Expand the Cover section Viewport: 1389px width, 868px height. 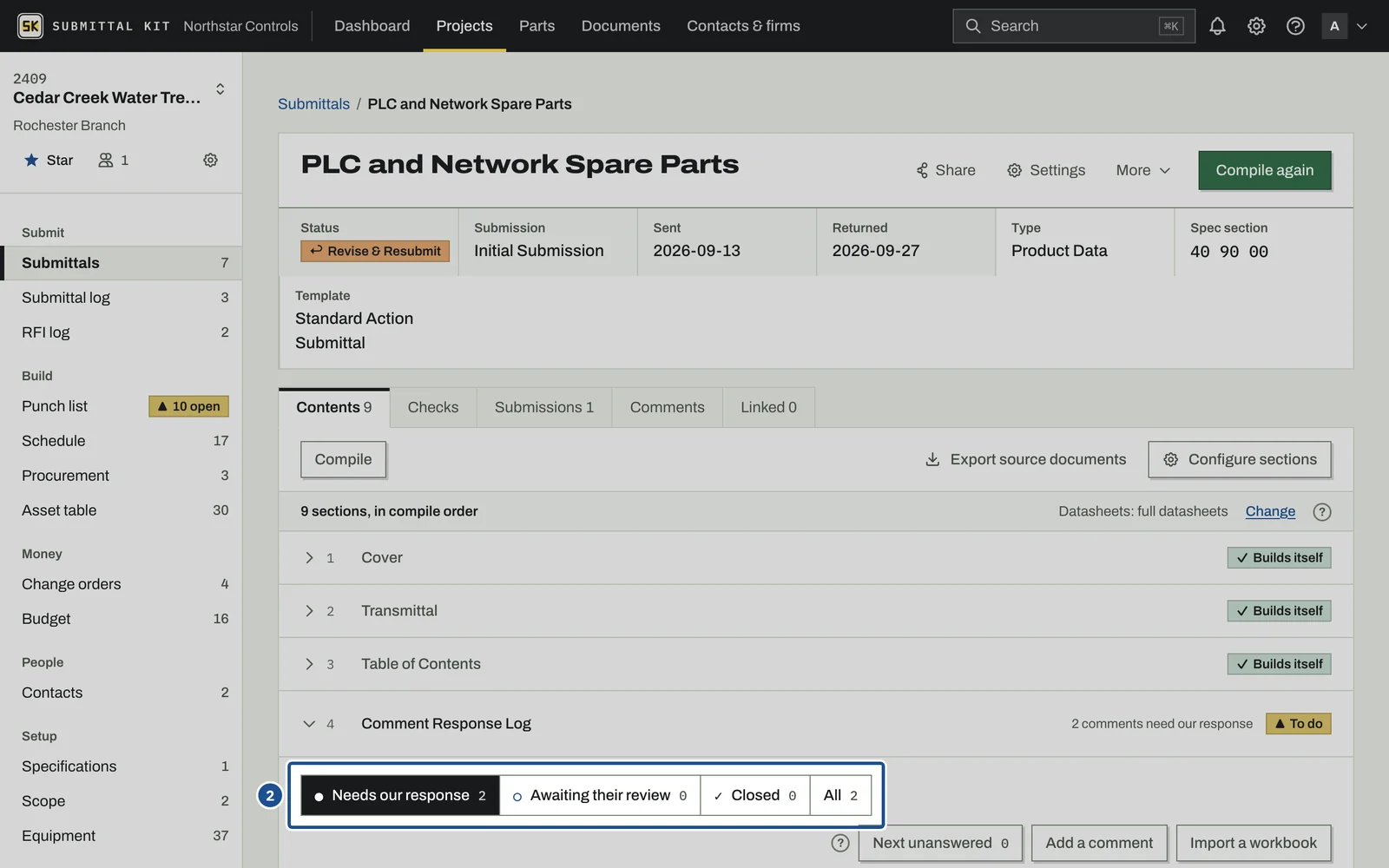[309, 557]
